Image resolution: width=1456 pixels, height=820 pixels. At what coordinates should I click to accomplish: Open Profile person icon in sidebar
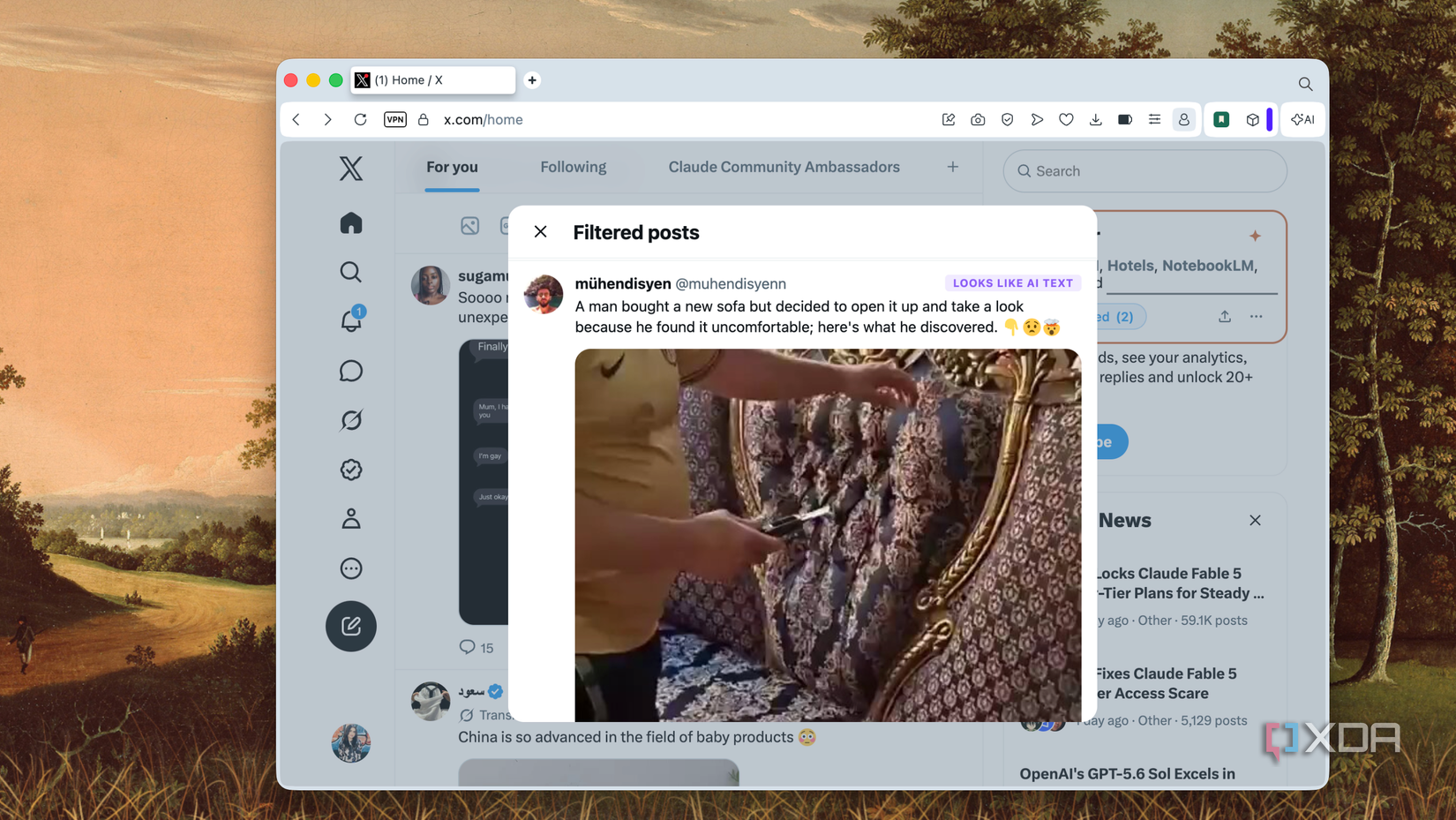click(x=351, y=519)
